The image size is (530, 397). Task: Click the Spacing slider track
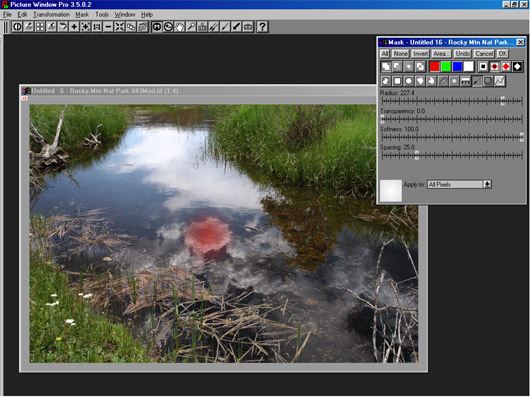452,155
